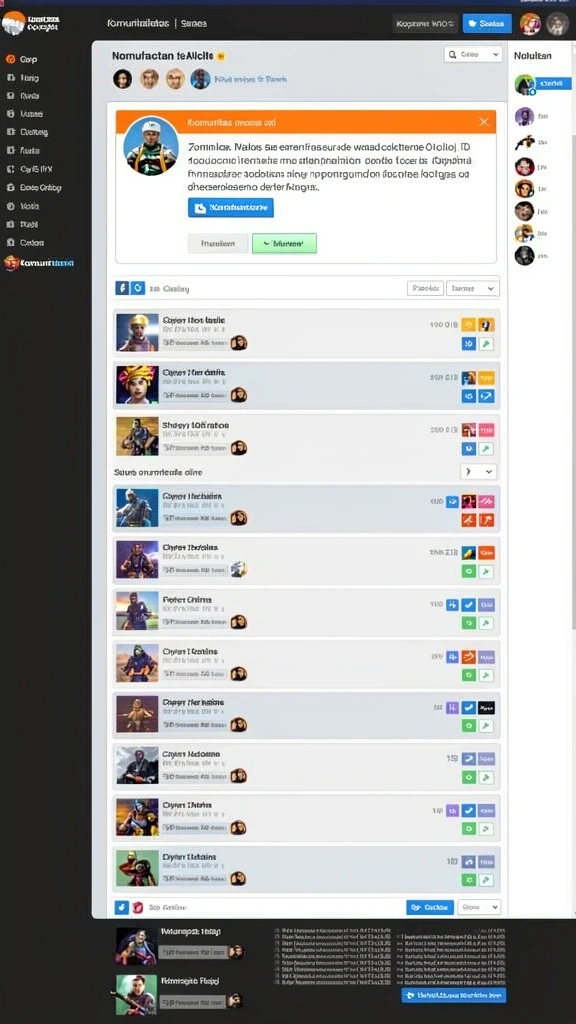The width and height of the screenshot is (576, 1024).
Task: Open the second tab in the top navigation
Action: [x=193, y=24]
